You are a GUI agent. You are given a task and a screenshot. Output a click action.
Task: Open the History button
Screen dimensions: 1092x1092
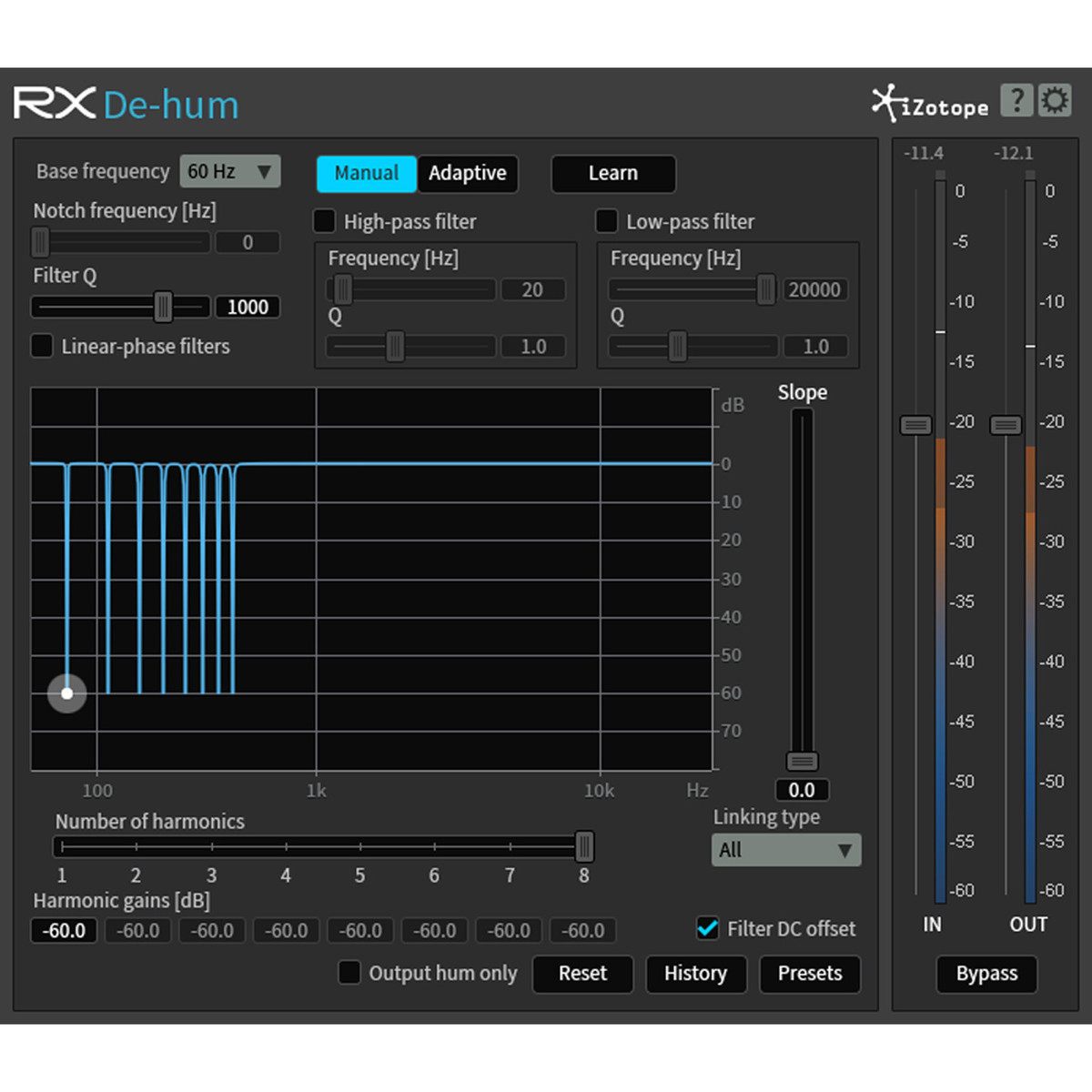[696, 974]
